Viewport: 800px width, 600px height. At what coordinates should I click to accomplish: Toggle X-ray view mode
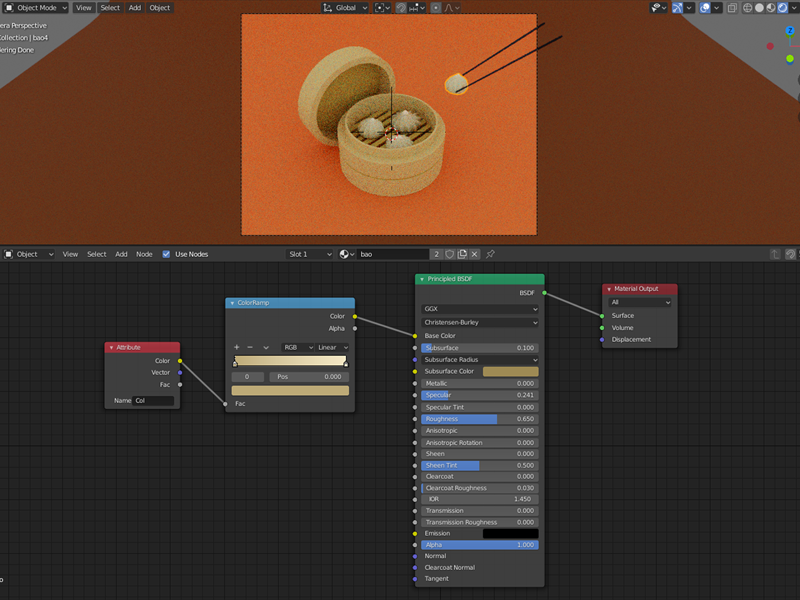tap(732, 8)
